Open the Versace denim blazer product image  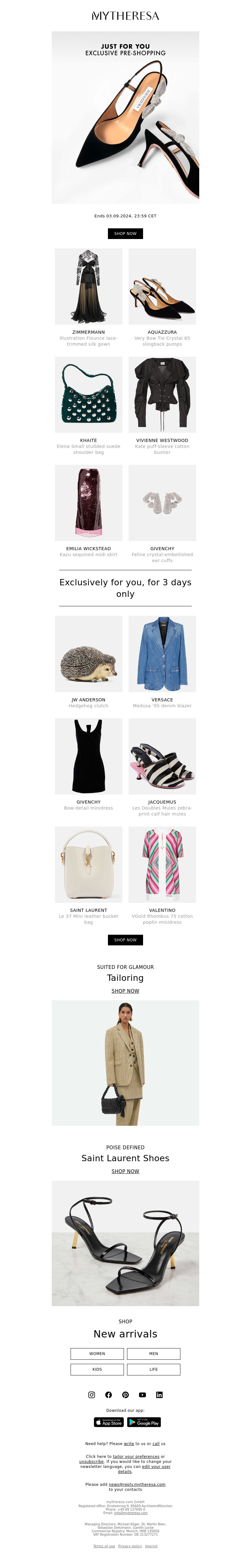162,654
